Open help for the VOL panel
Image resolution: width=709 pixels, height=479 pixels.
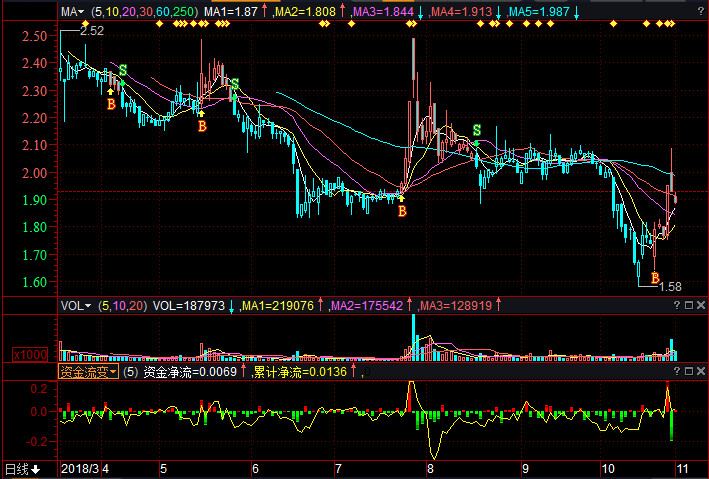pyautogui.click(x=677, y=305)
